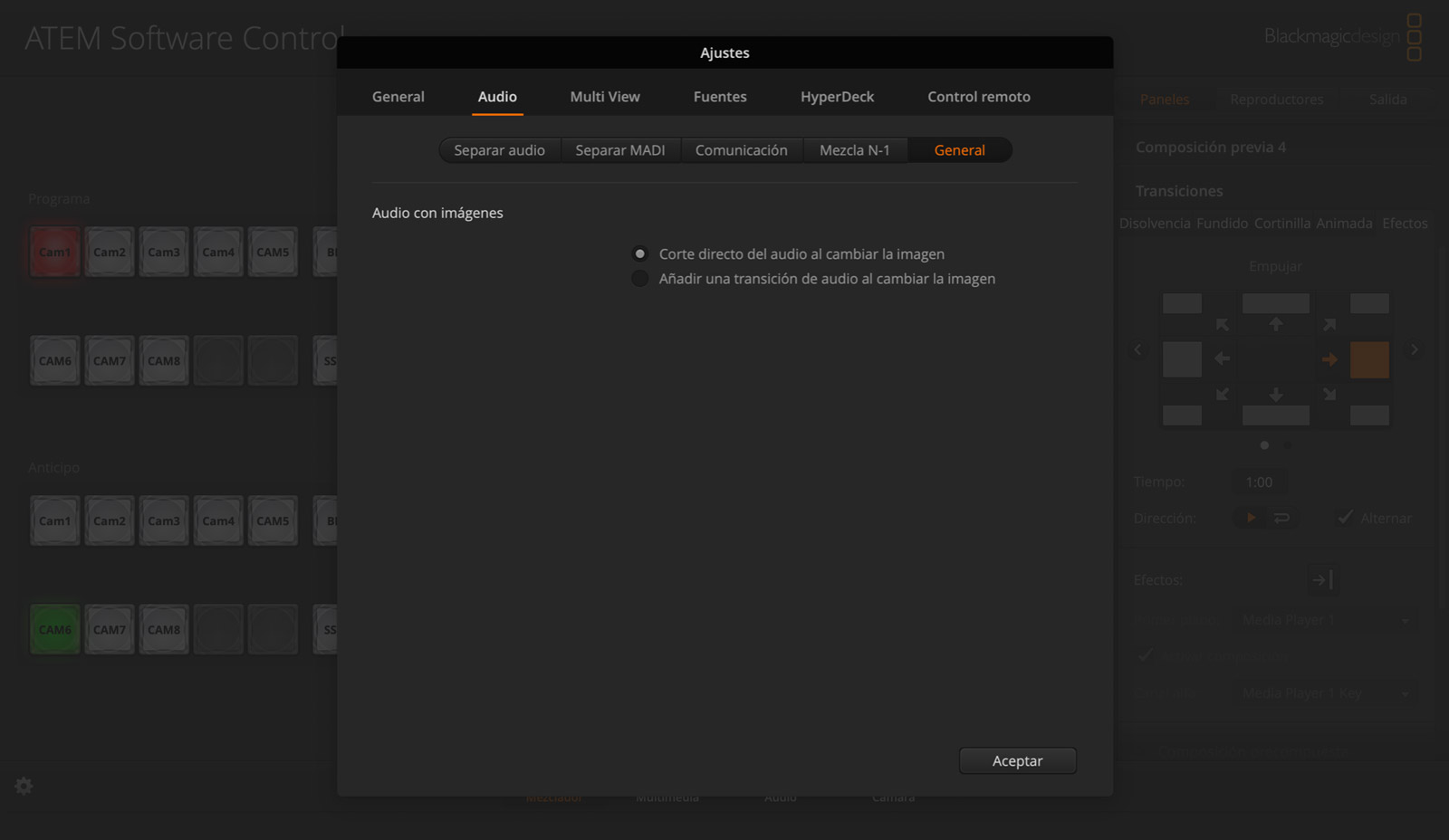Screen dimensions: 1449x840
Task: Select the Efectos transition type
Action: pyautogui.click(x=1405, y=224)
